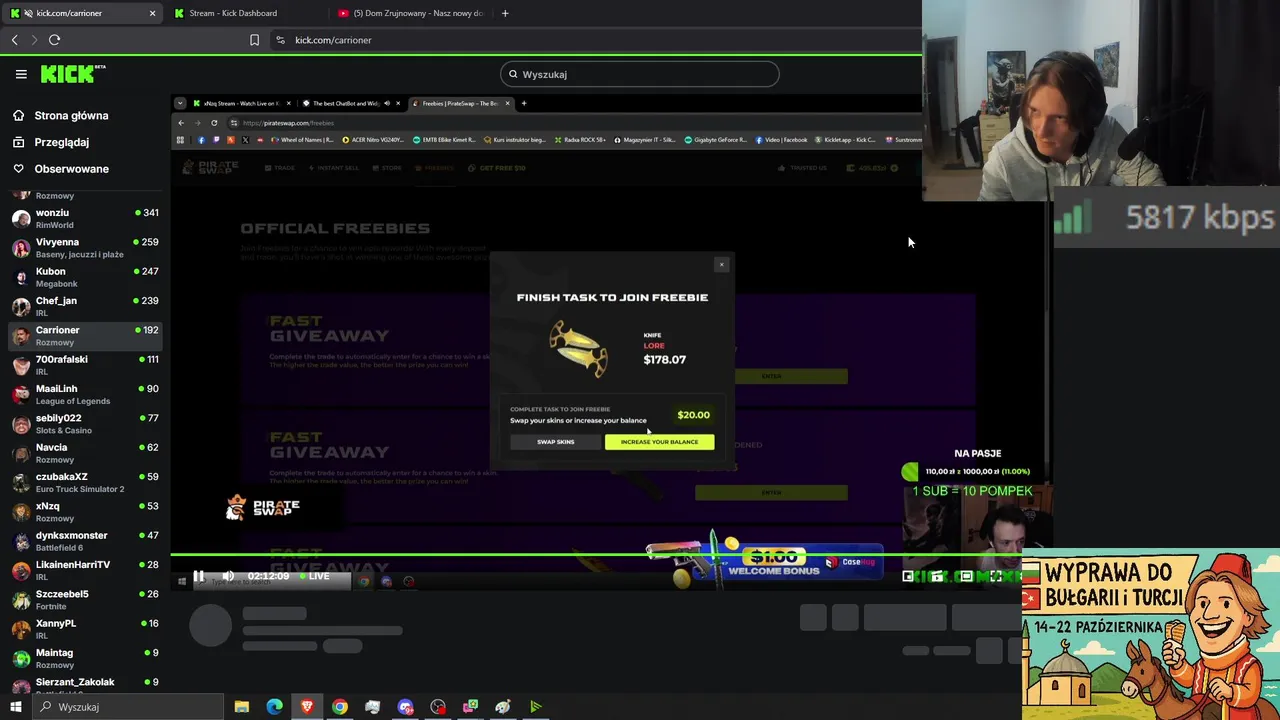The width and height of the screenshot is (1280, 720).
Task: Open Google Chrome from the taskbar
Action: point(340,707)
